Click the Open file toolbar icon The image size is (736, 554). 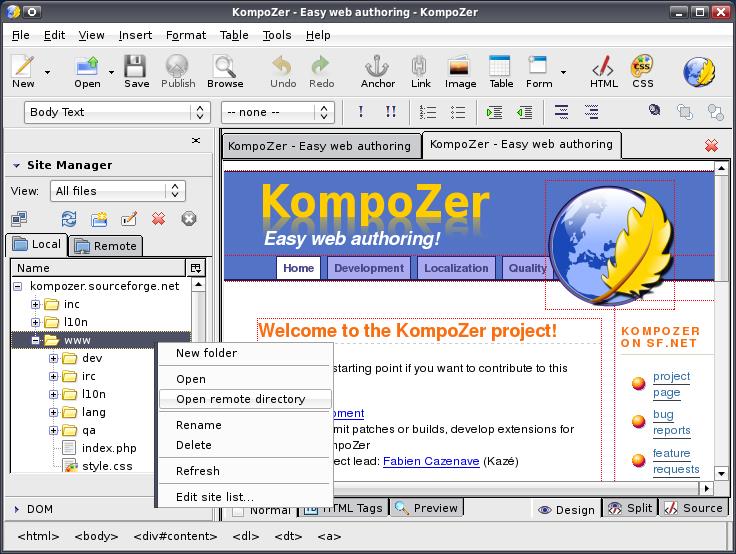pyautogui.click(x=87, y=71)
